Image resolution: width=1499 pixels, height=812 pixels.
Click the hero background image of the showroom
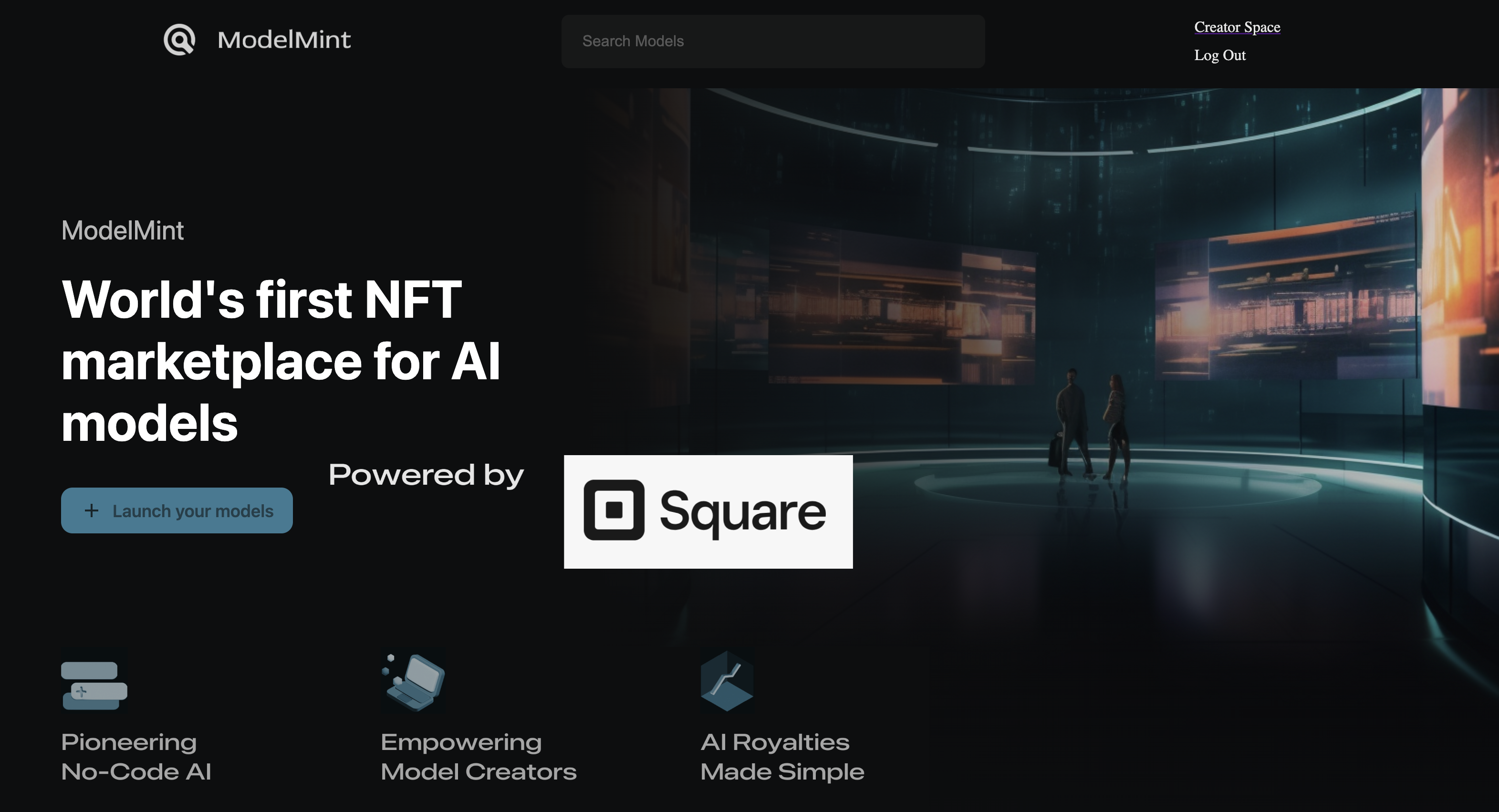click(x=1105, y=233)
